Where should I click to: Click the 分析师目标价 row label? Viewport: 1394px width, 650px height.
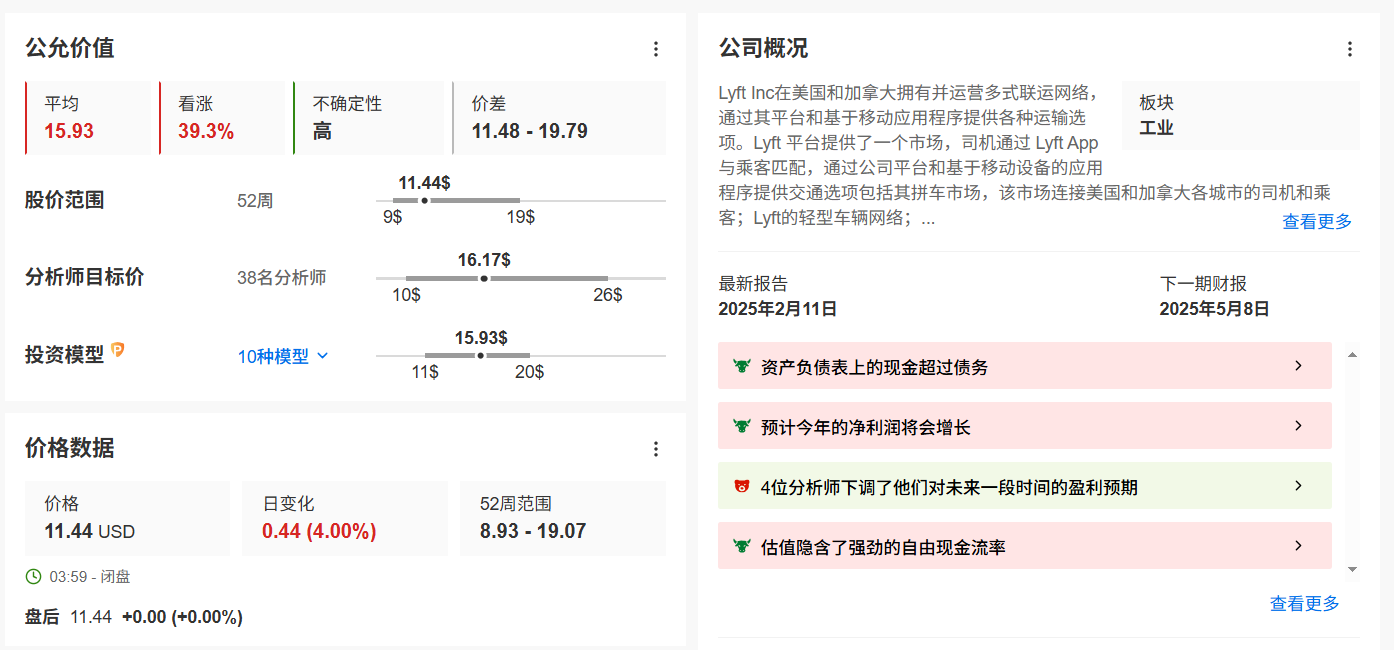pyautogui.click(x=84, y=277)
